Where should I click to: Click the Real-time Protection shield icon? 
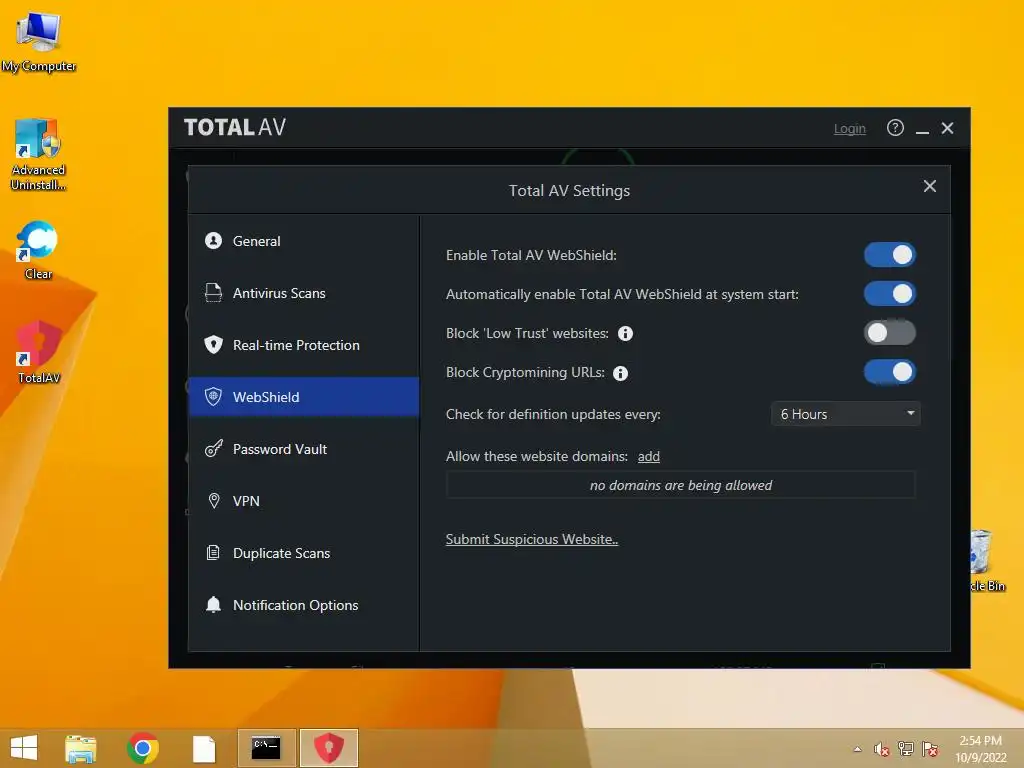pos(214,345)
